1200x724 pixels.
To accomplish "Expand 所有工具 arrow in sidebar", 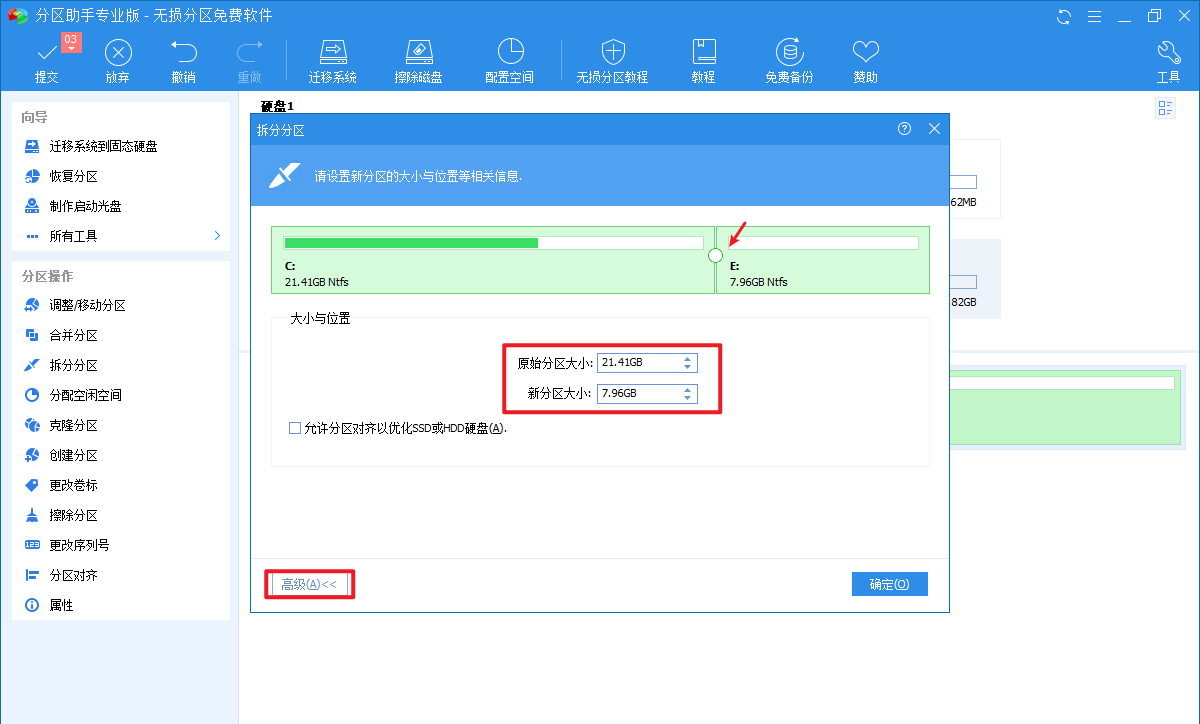I will click(217, 236).
